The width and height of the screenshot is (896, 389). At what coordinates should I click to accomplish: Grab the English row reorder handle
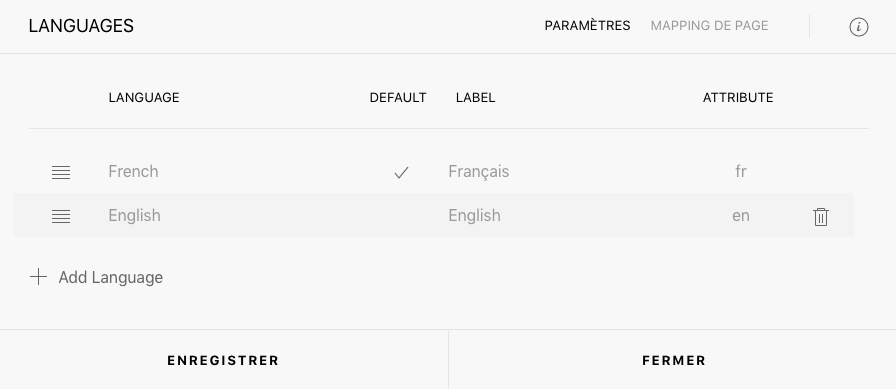click(x=61, y=216)
